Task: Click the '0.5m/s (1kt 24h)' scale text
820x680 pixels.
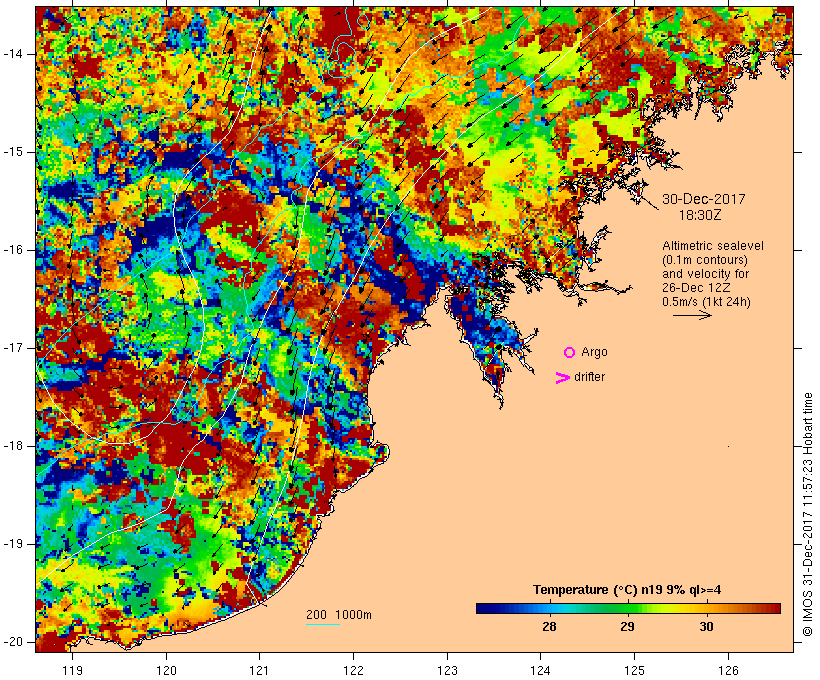Action: tap(706, 302)
